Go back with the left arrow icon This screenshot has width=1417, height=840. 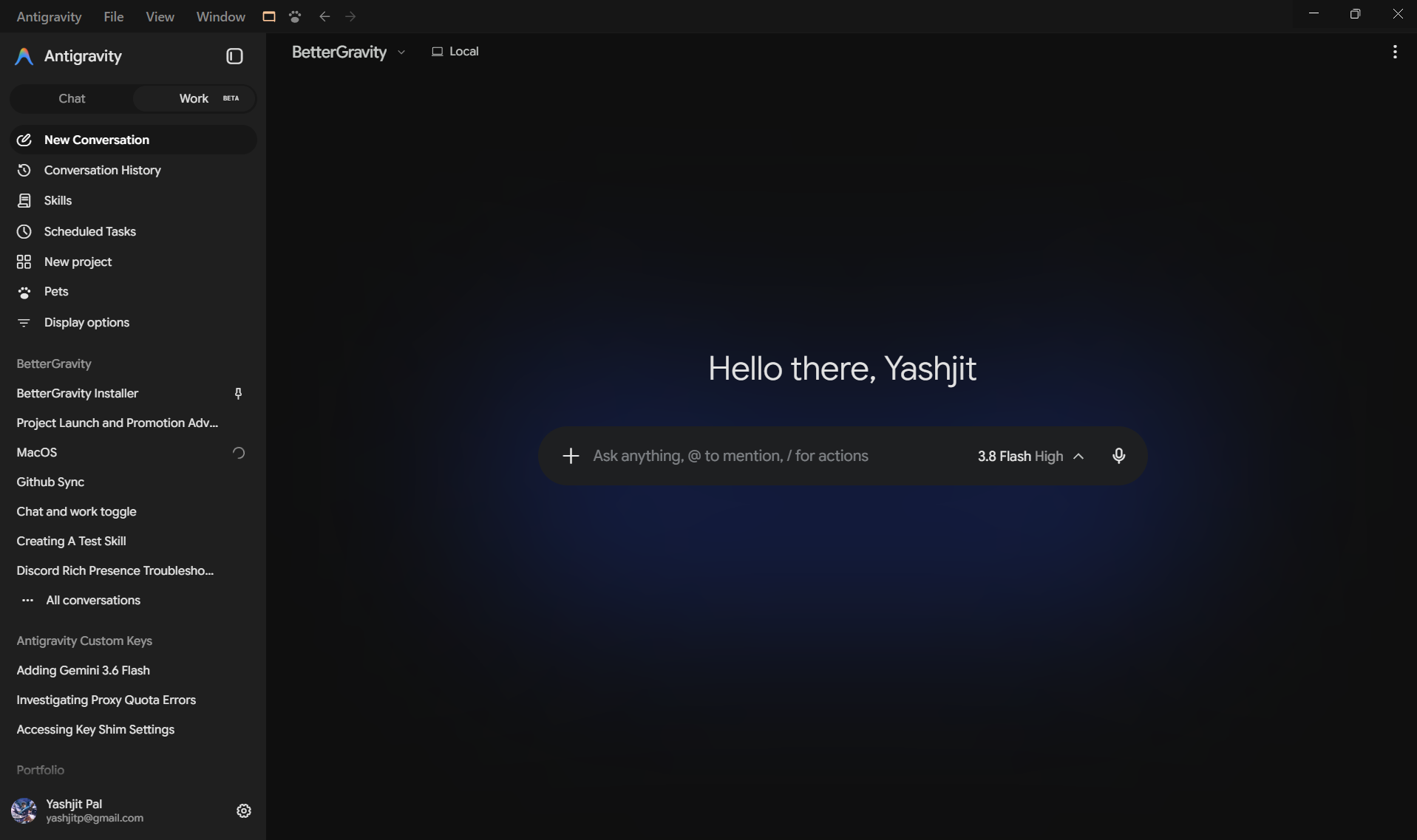tap(324, 16)
